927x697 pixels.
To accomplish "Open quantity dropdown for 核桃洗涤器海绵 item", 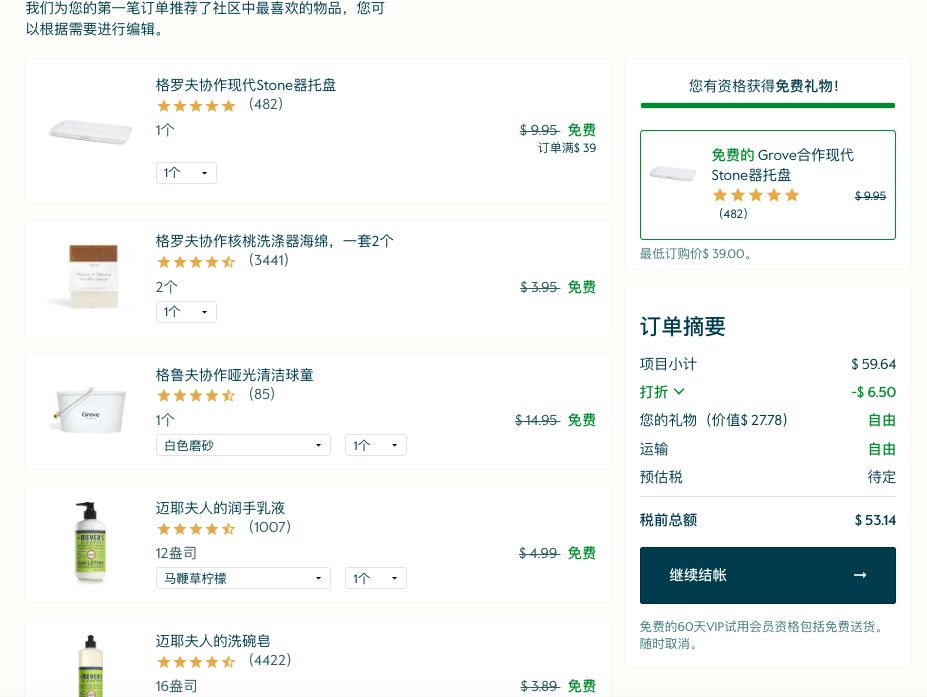I will (186, 312).
